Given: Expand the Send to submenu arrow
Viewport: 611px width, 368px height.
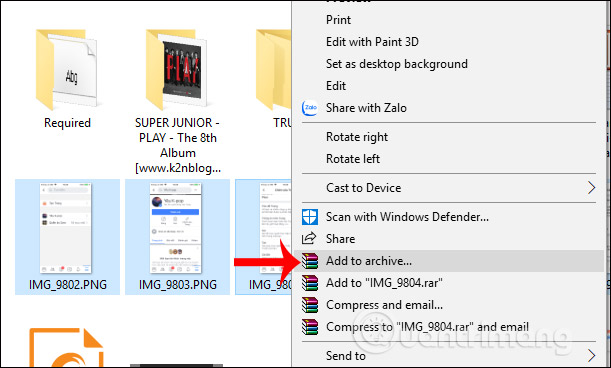Looking at the screenshot, I should [x=592, y=356].
